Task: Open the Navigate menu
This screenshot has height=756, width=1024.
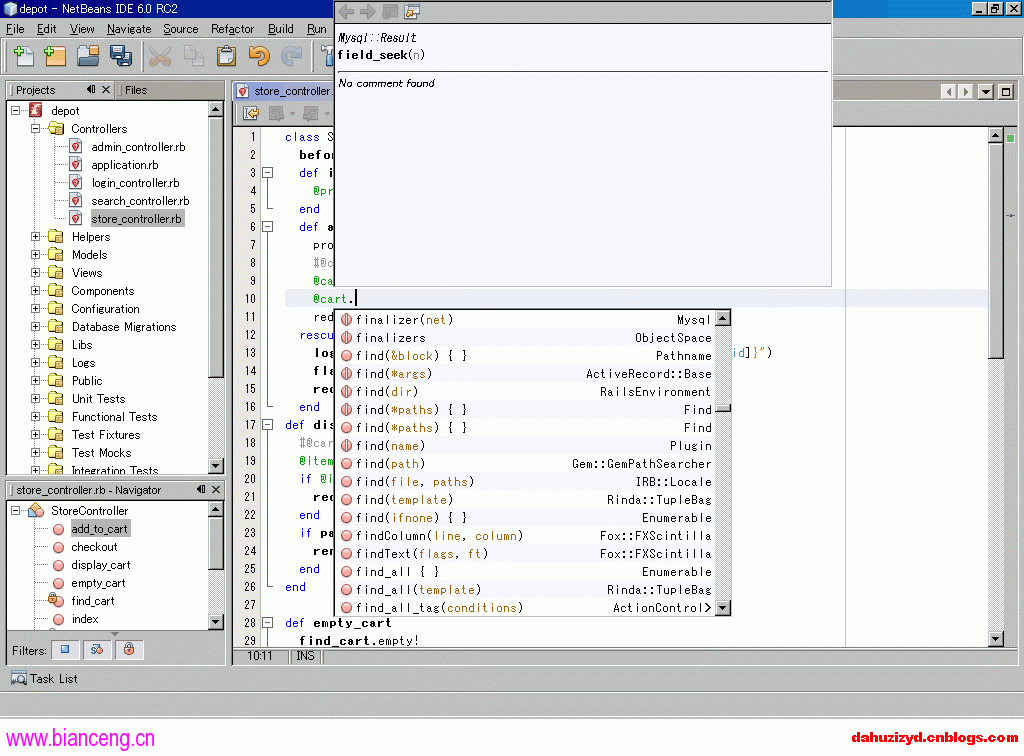Action: (129, 29)
